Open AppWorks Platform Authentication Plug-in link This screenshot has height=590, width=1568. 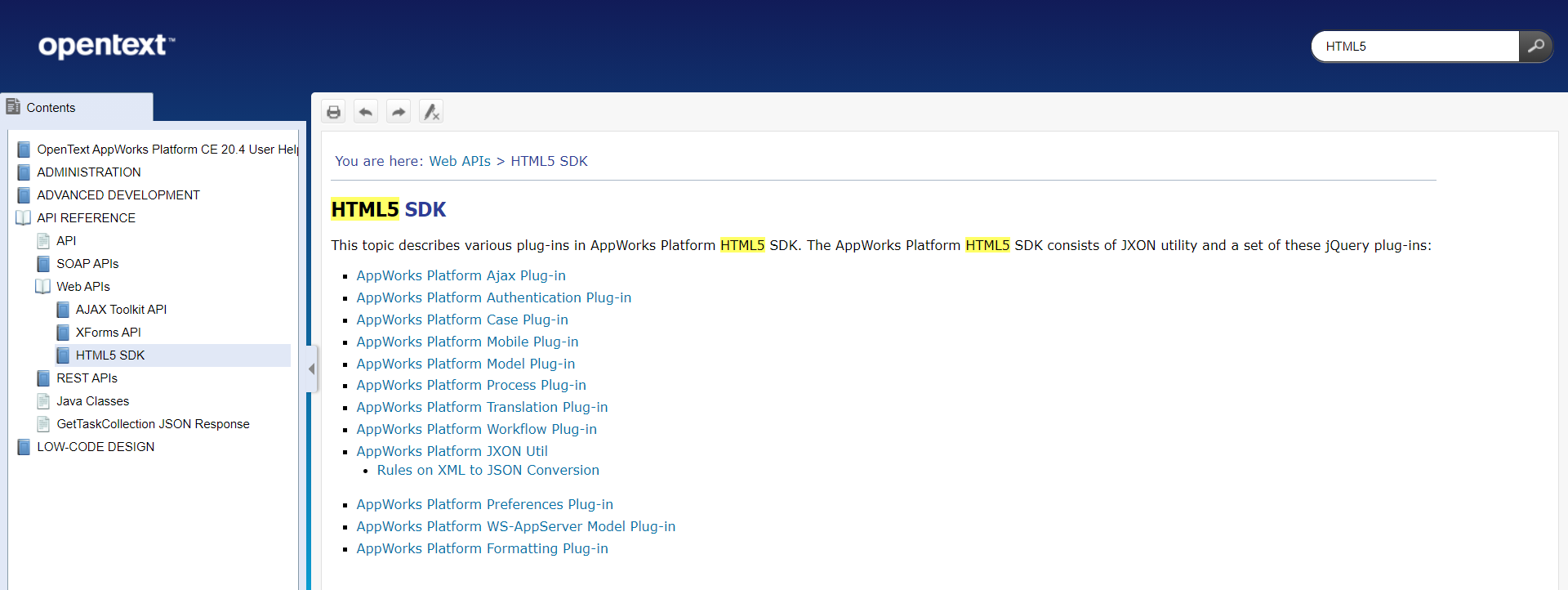tap(494, 298)
